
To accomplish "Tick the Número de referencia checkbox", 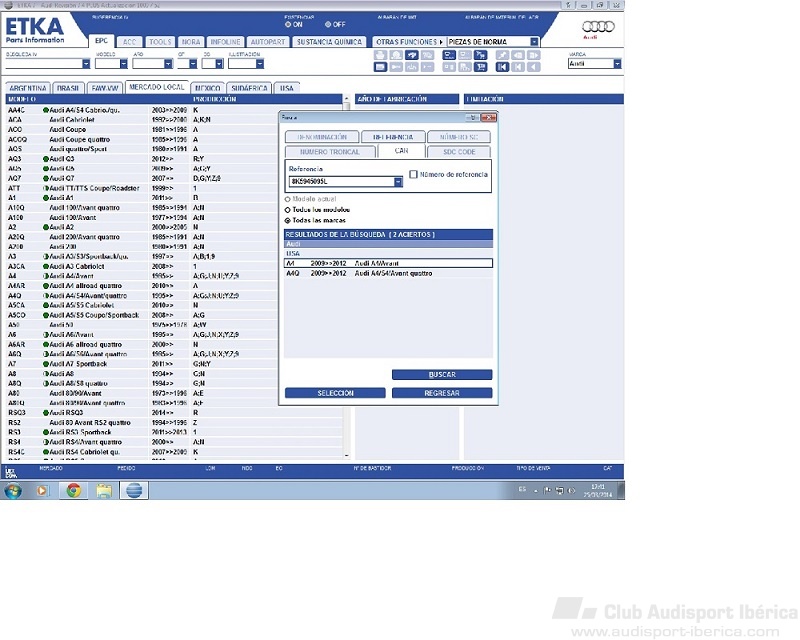I will tap(413, 175).
